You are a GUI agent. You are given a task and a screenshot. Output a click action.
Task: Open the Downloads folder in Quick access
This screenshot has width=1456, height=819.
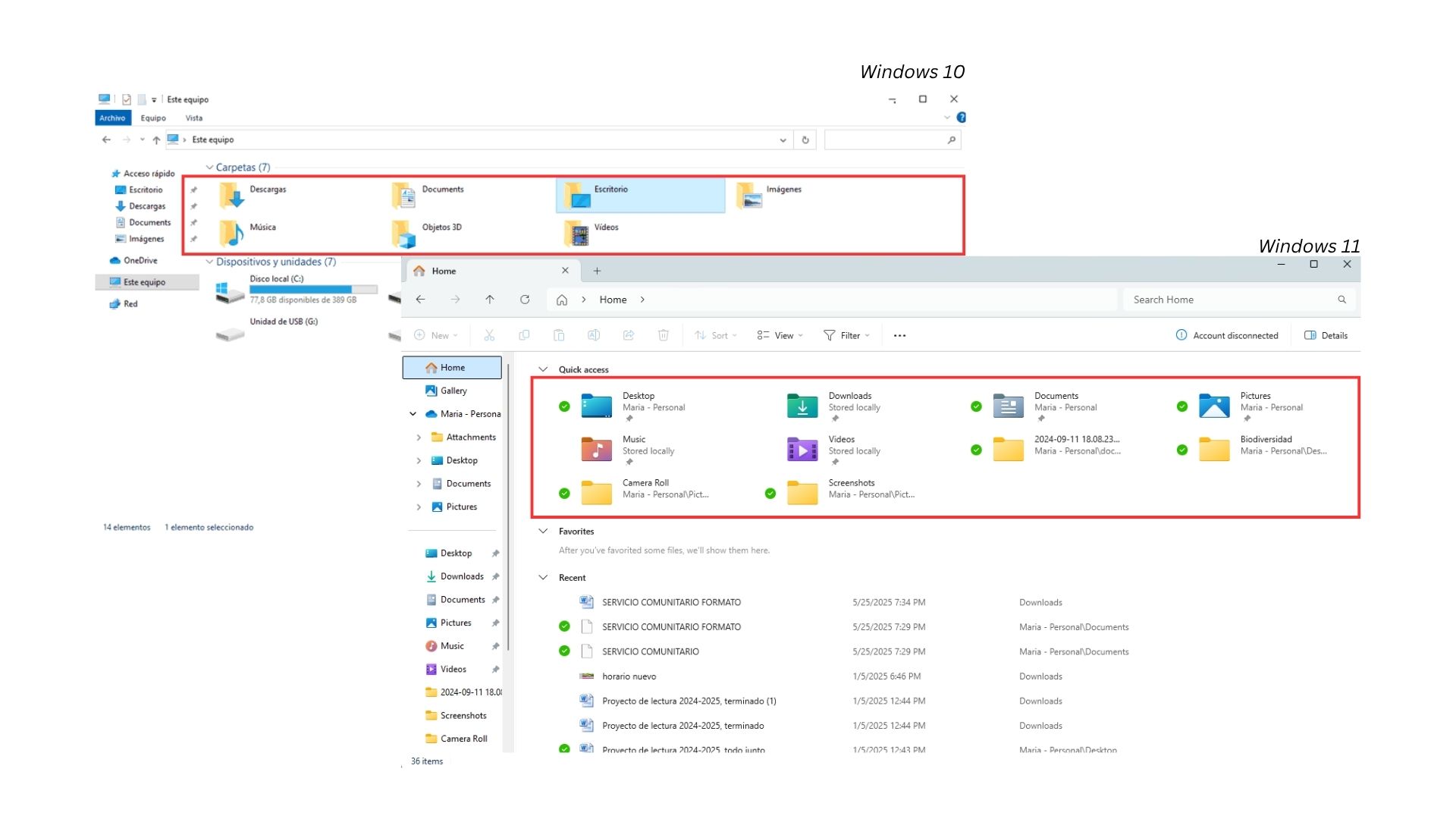pos(802,406)
